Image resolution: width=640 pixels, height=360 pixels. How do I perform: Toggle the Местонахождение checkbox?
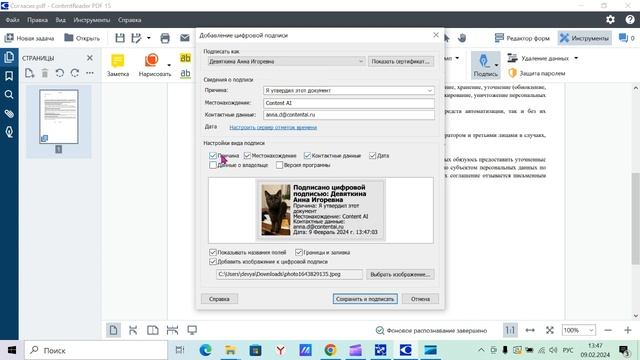(x=247, y=156)
